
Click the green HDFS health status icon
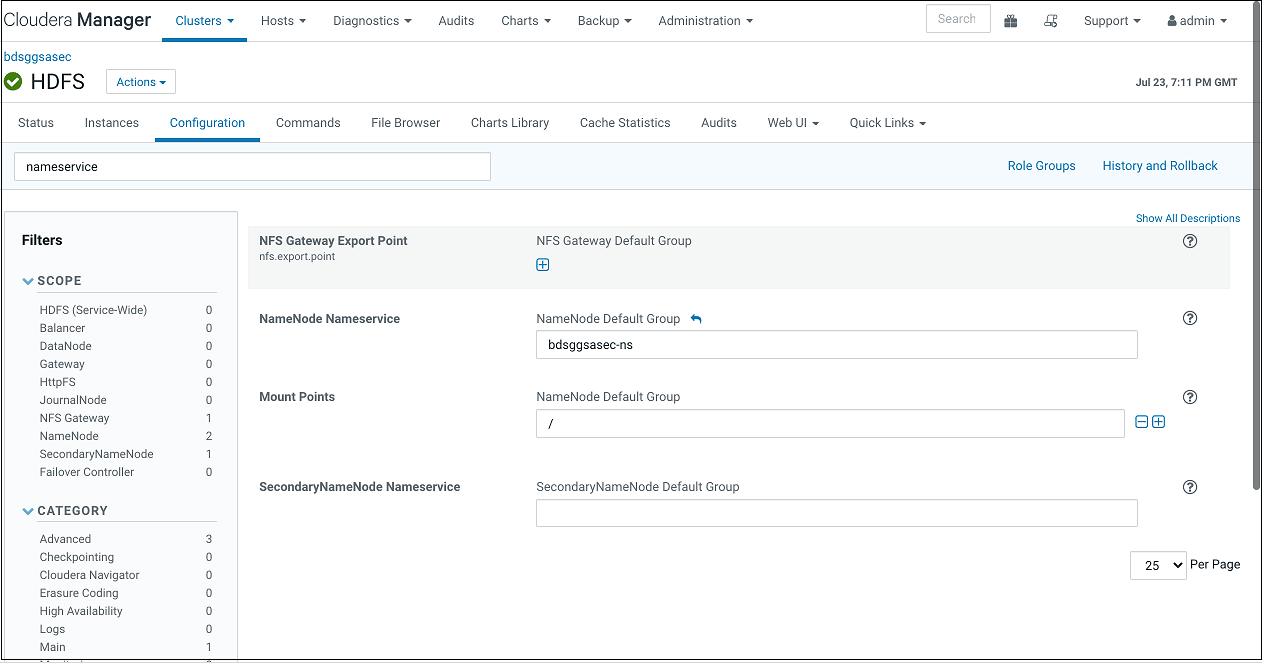[13, 82]
